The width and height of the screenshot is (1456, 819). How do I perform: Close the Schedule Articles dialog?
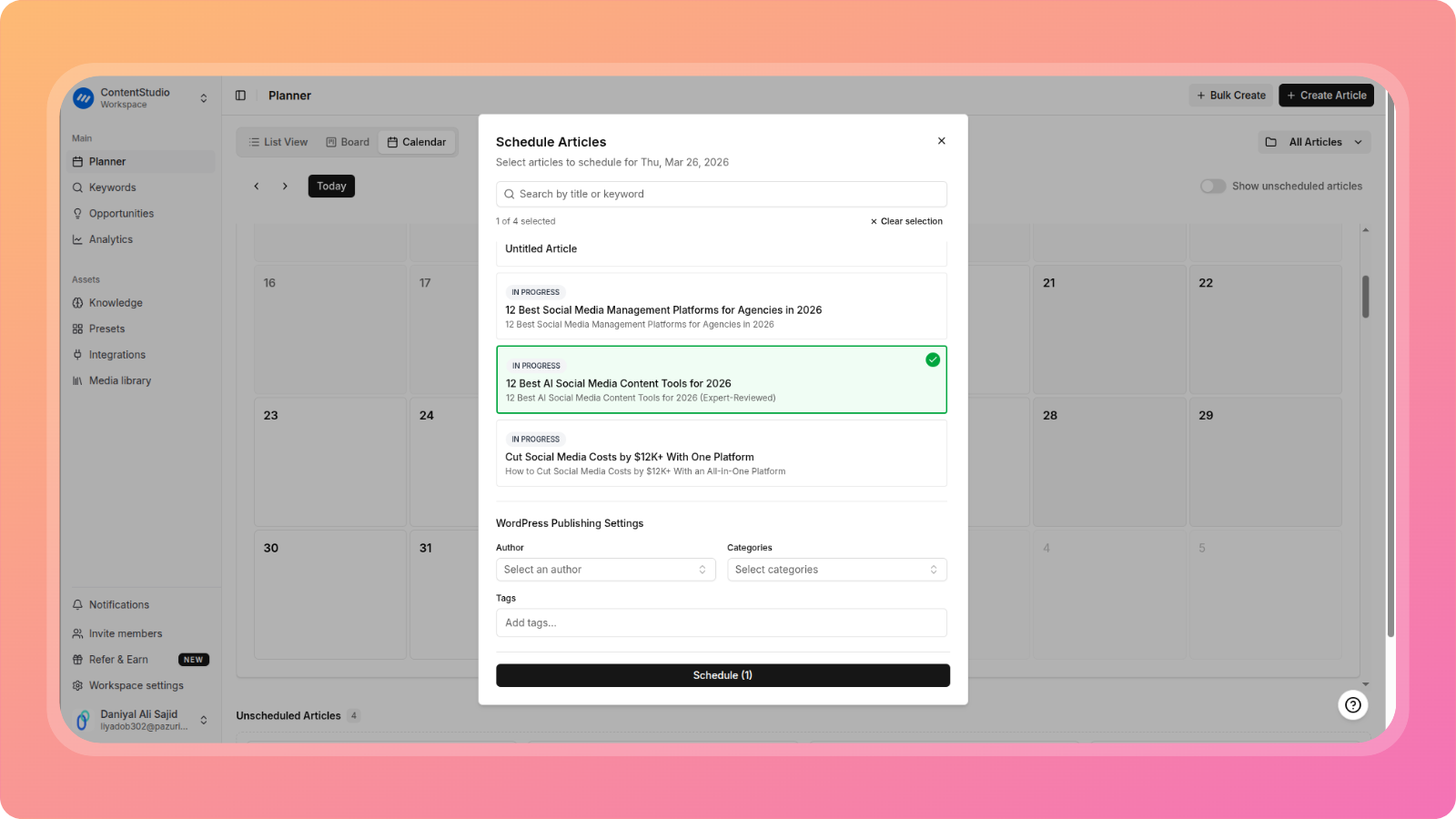(941, 141)
